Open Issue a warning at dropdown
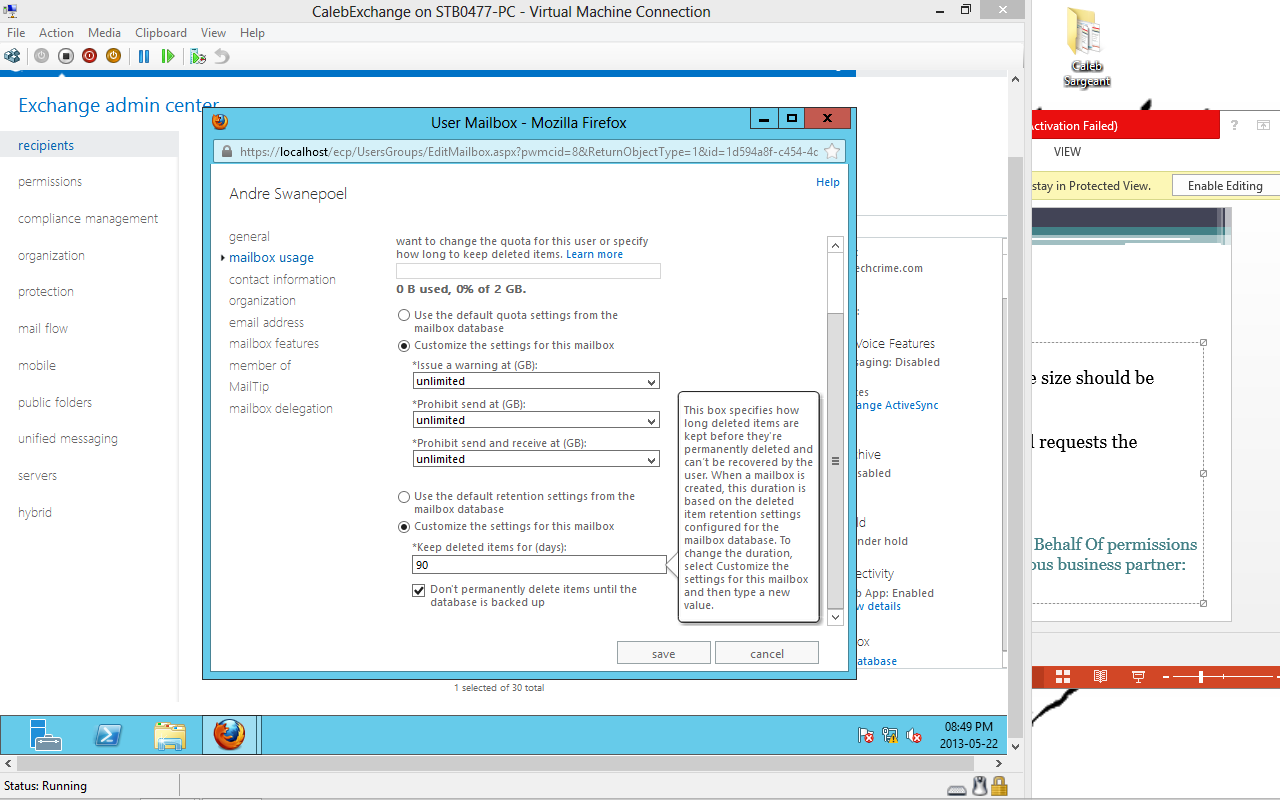This screenshot has width=1280, height=800. [x=536, y=381]
